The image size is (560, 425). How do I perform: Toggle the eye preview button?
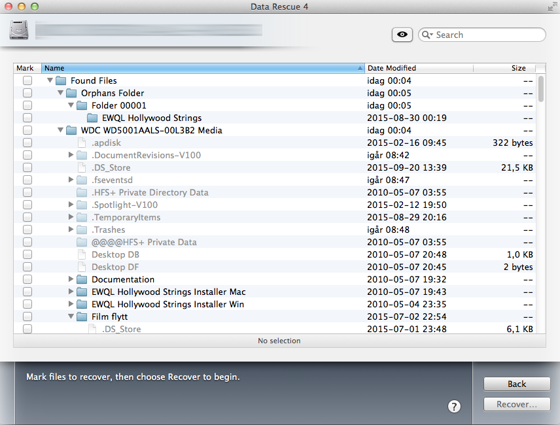tap(402, 35)
